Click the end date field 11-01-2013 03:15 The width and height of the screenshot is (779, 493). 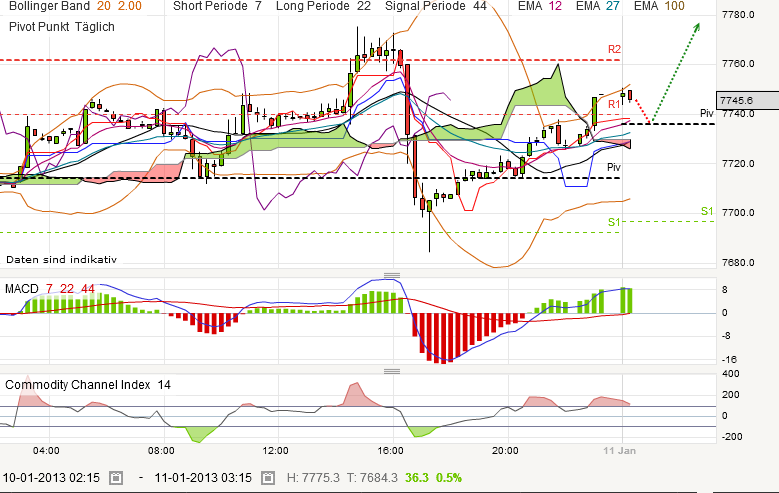coord(203,478)
